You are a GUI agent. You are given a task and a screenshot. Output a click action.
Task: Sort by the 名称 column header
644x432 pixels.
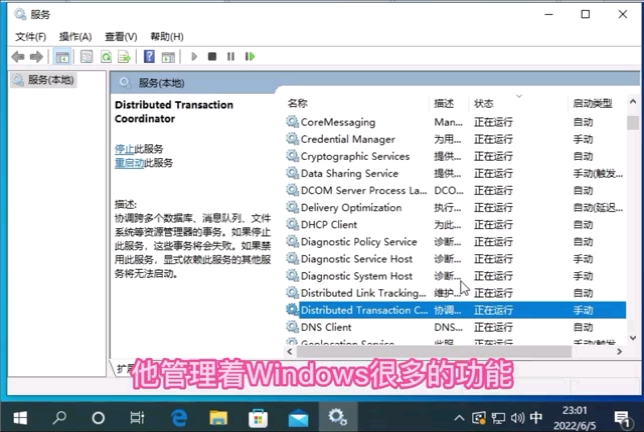pos(297,103)
